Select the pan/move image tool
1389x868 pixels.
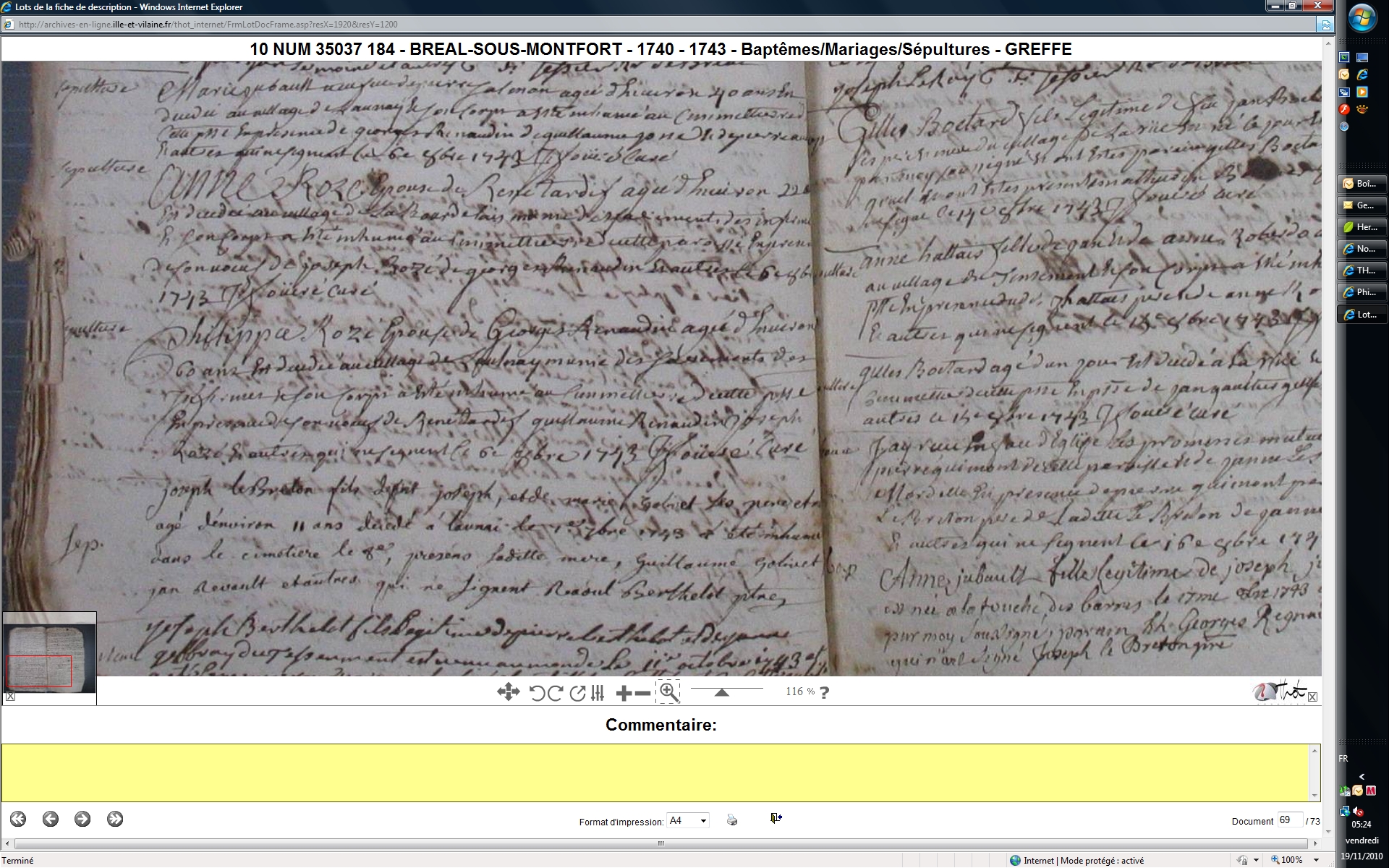[508, 692]
